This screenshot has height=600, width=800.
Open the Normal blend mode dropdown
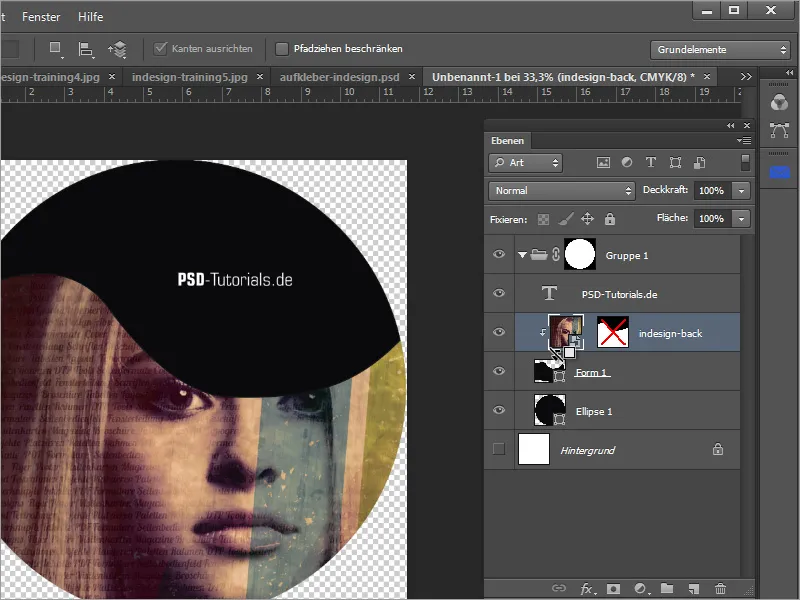point(561,191)
